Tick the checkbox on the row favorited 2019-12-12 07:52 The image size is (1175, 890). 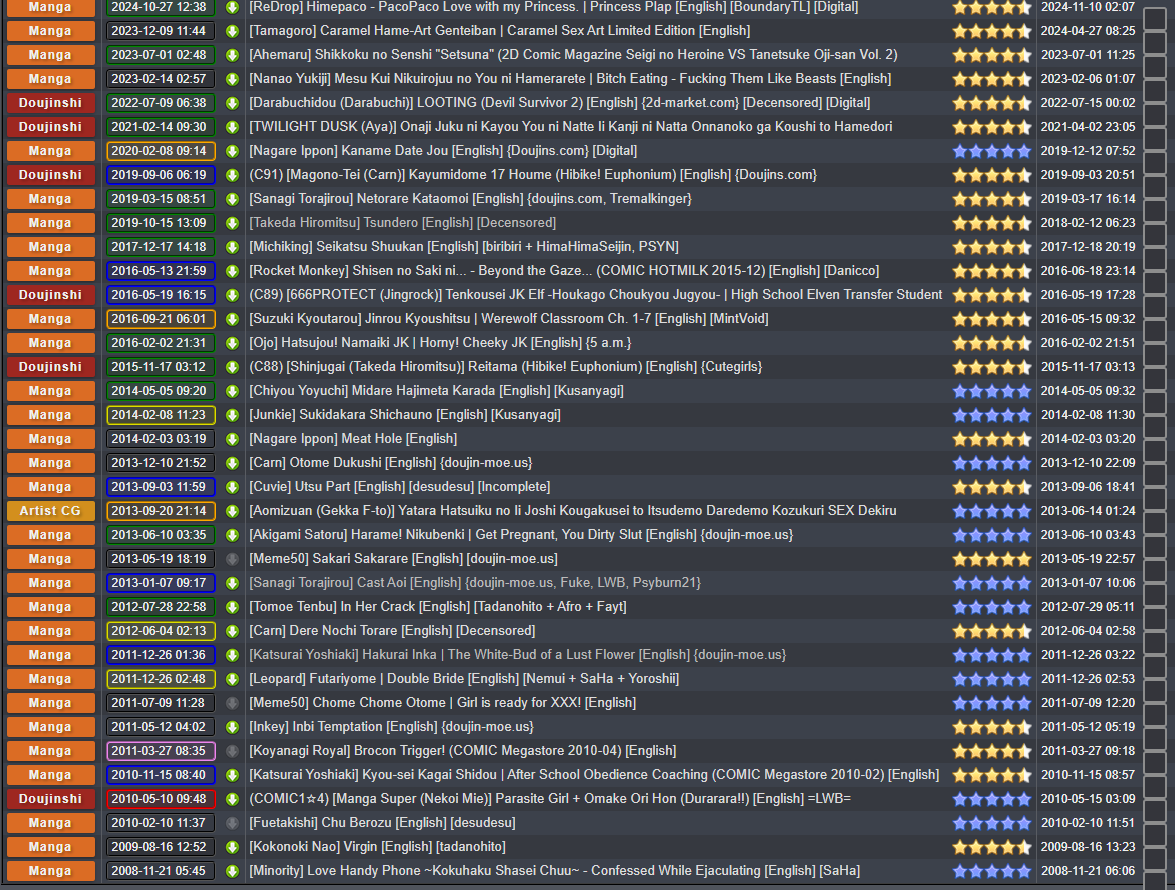coord(1155,163)
